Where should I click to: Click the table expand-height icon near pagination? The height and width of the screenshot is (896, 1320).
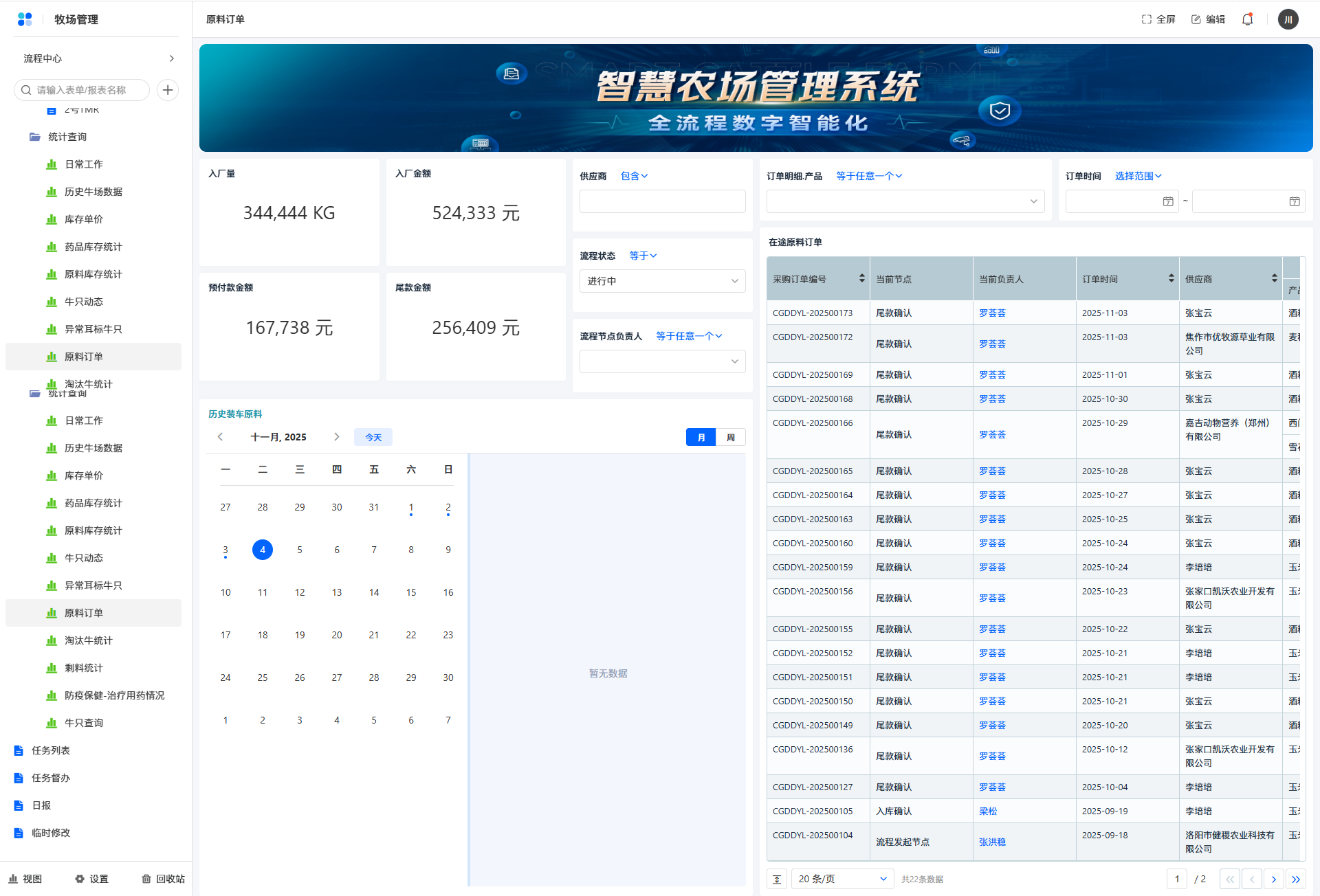(x=777, y=879)
